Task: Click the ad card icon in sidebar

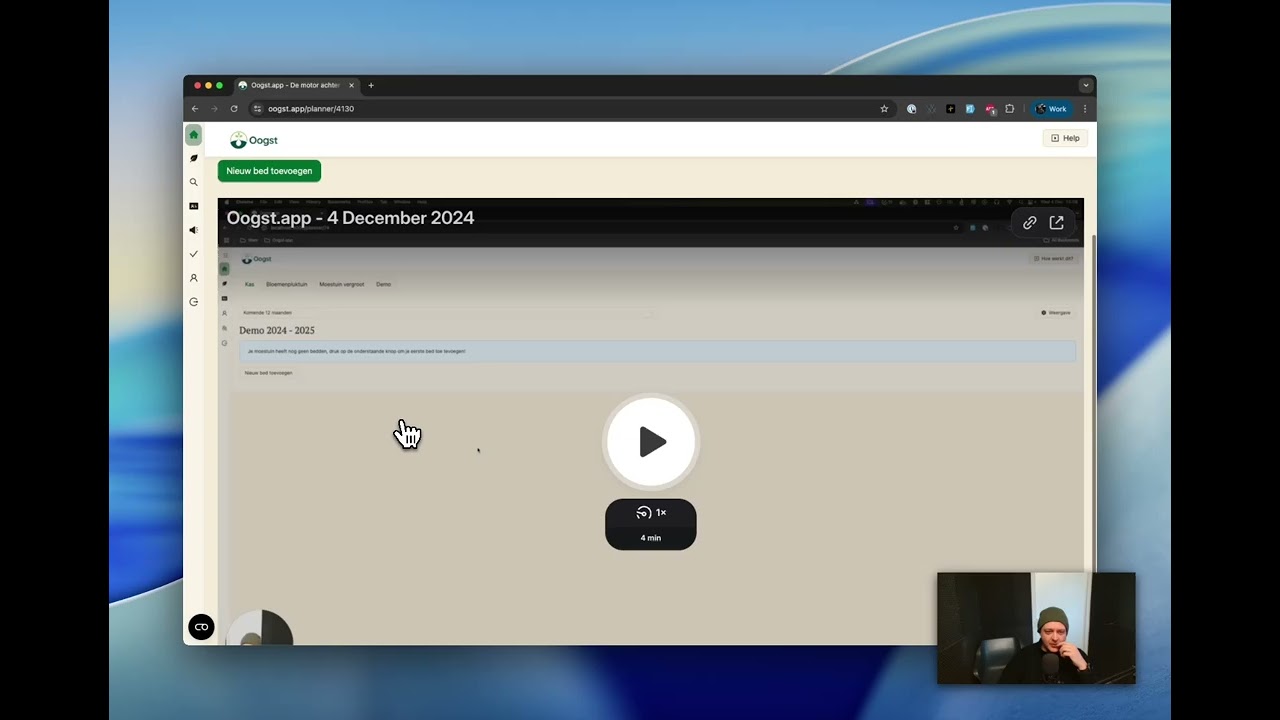Action: point(194,206)
